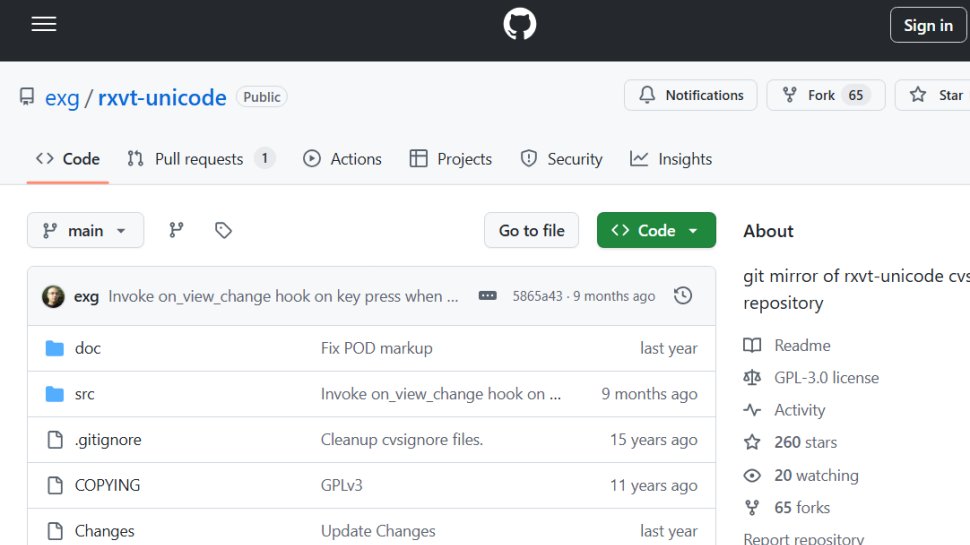Click the eye icon beside 20 watching
Viewport: 970px width, 545px height.
(x=752, y=475)
